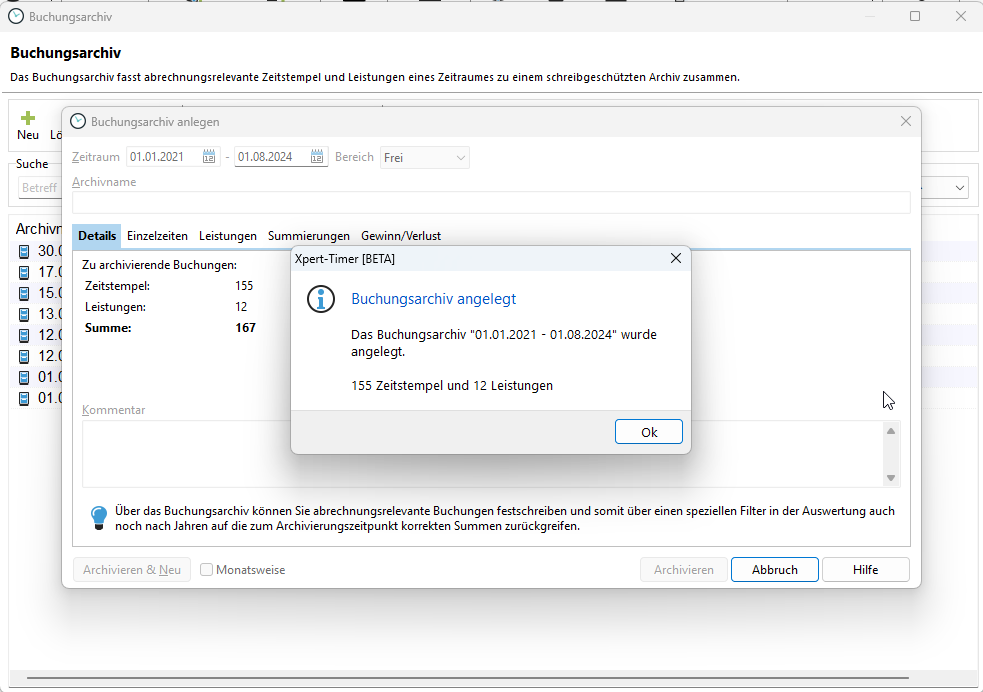983x692 pixels.
Task: Open the dropdown at right of search bar
Action: (x=960, y=187)
